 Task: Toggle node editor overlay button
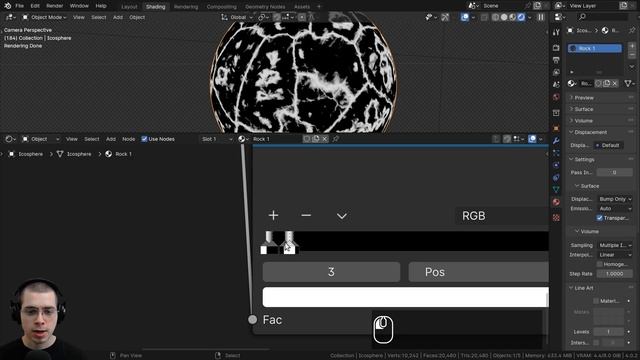(x=532, y=139)
